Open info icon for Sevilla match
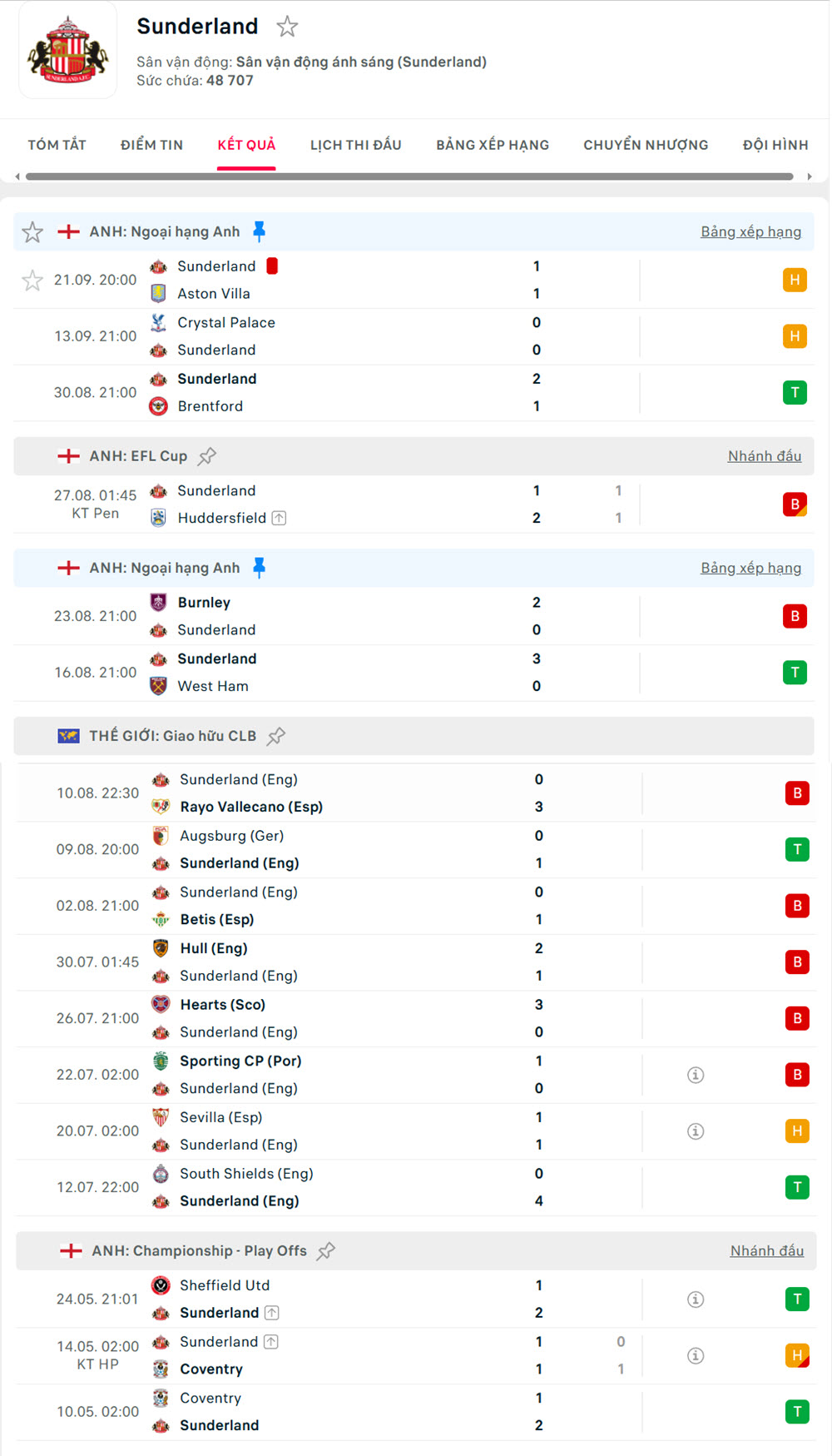Viewport: 832px width, 1456px height. coord(696,1131)
